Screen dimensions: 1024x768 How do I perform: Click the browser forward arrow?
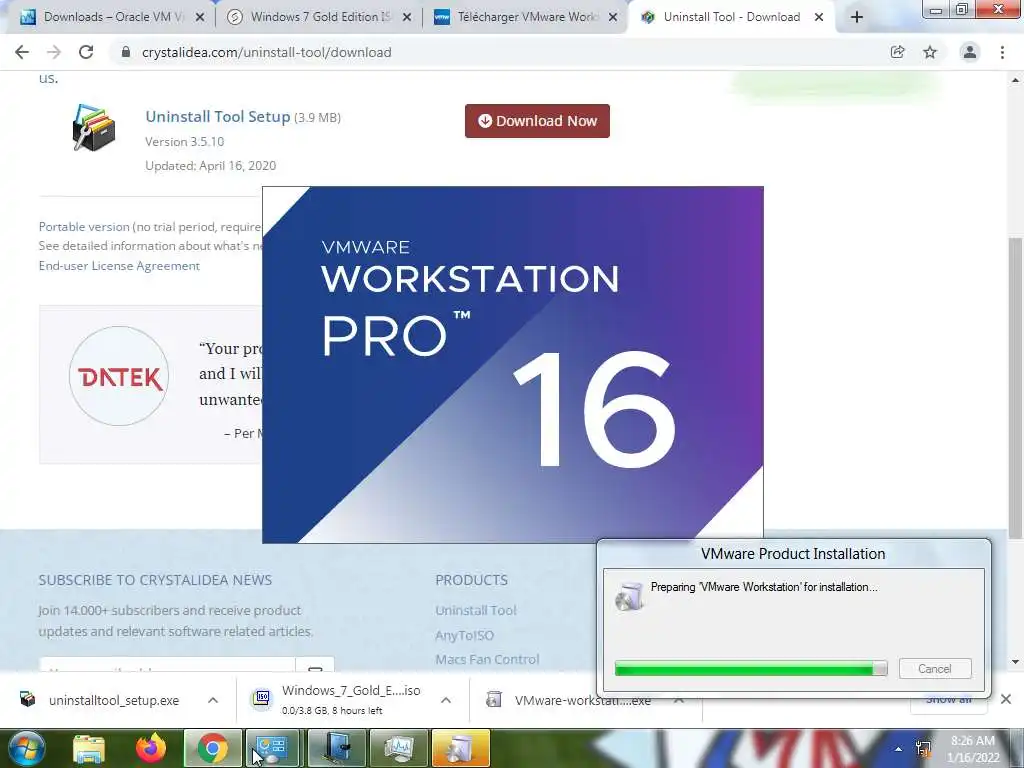pos(54,52)
